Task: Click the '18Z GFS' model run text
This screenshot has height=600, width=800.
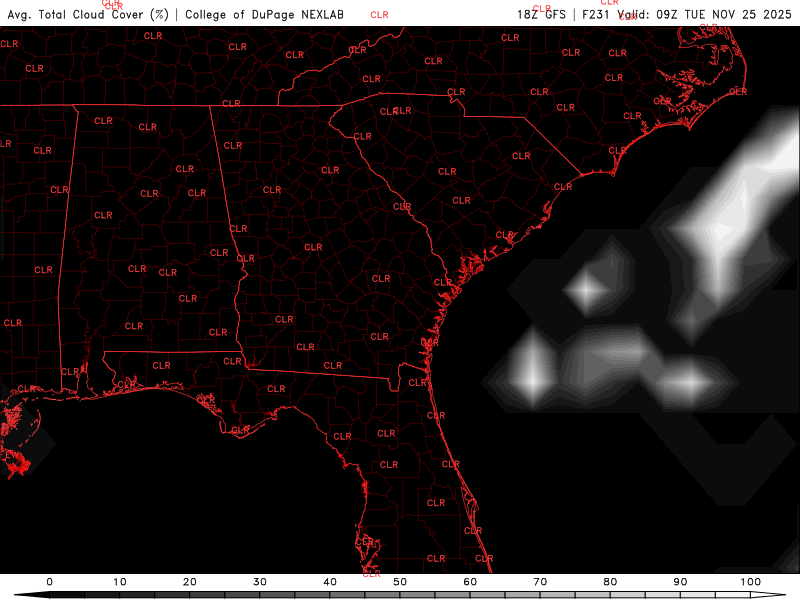Action: 541,14
